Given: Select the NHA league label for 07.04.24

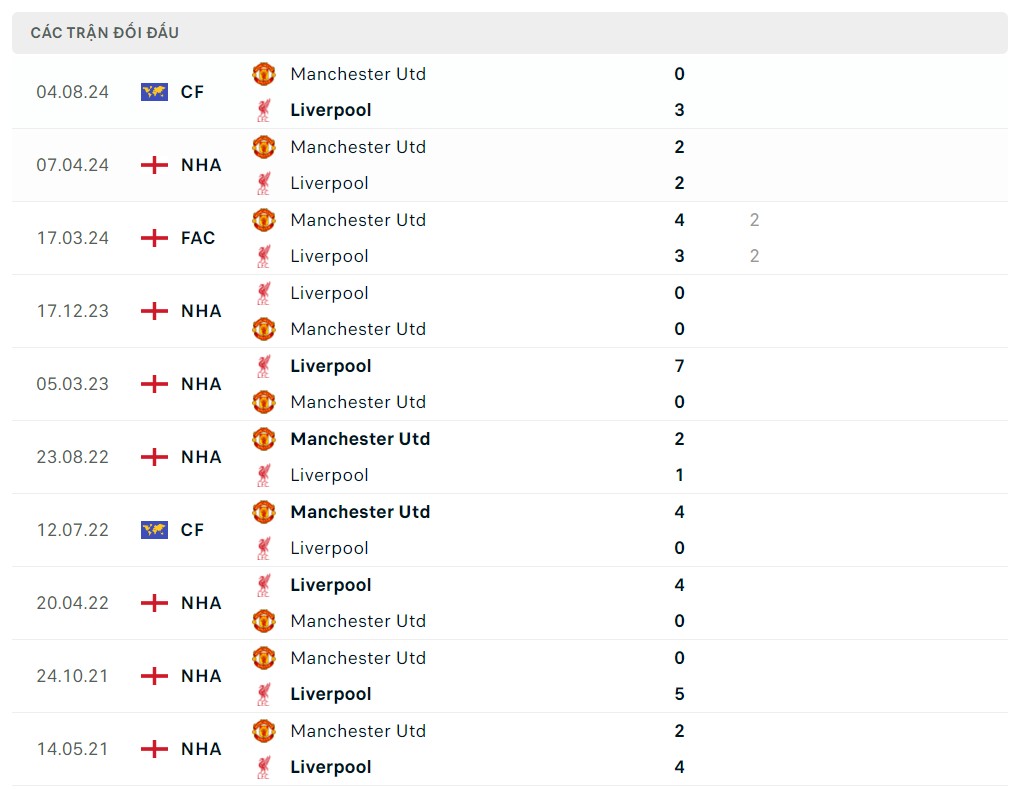Looking at the screenshot, I should (x=201, y=165).
